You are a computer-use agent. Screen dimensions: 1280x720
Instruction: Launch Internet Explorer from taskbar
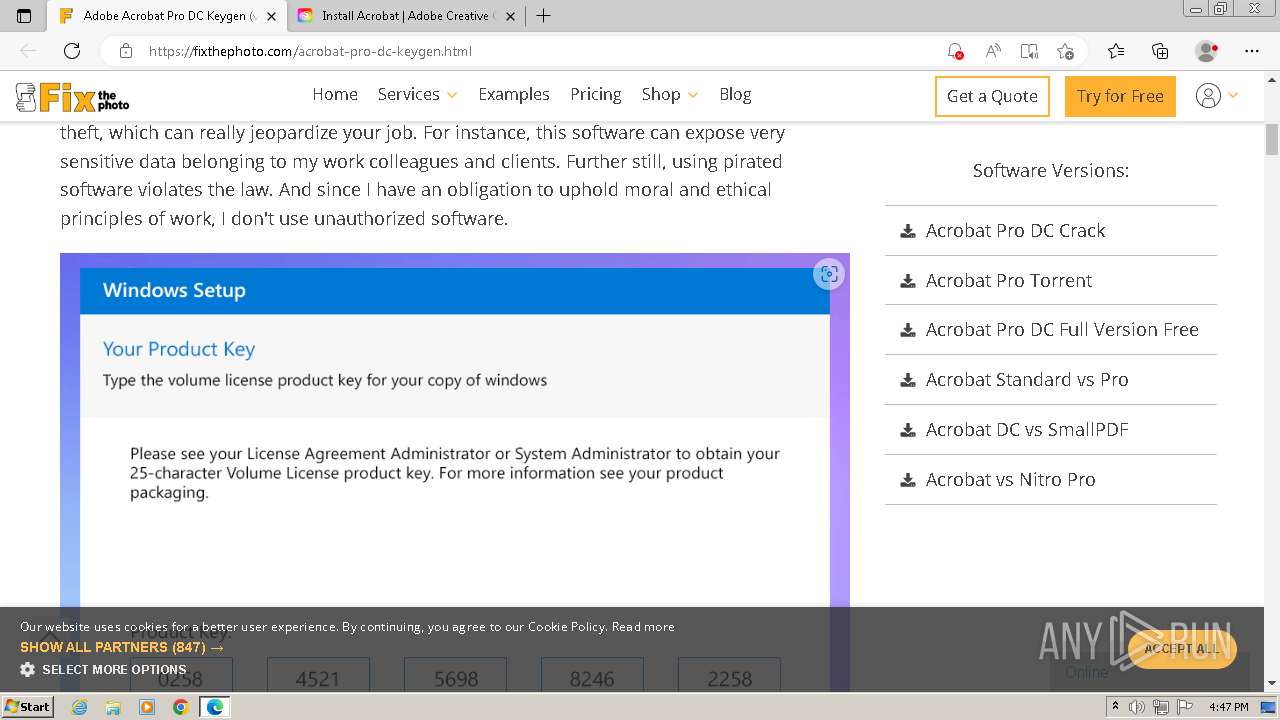[x=80, y=707]
